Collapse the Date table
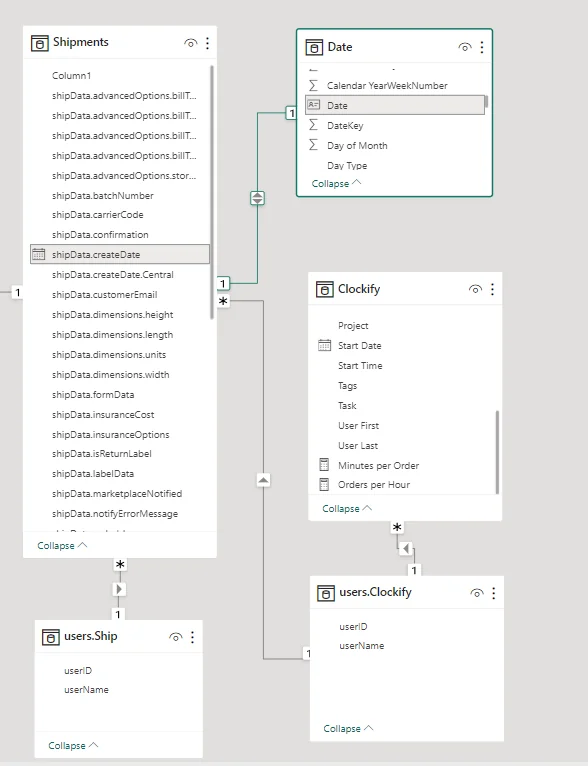This screenshot has height=766, width=588. [x=336, y=183]
